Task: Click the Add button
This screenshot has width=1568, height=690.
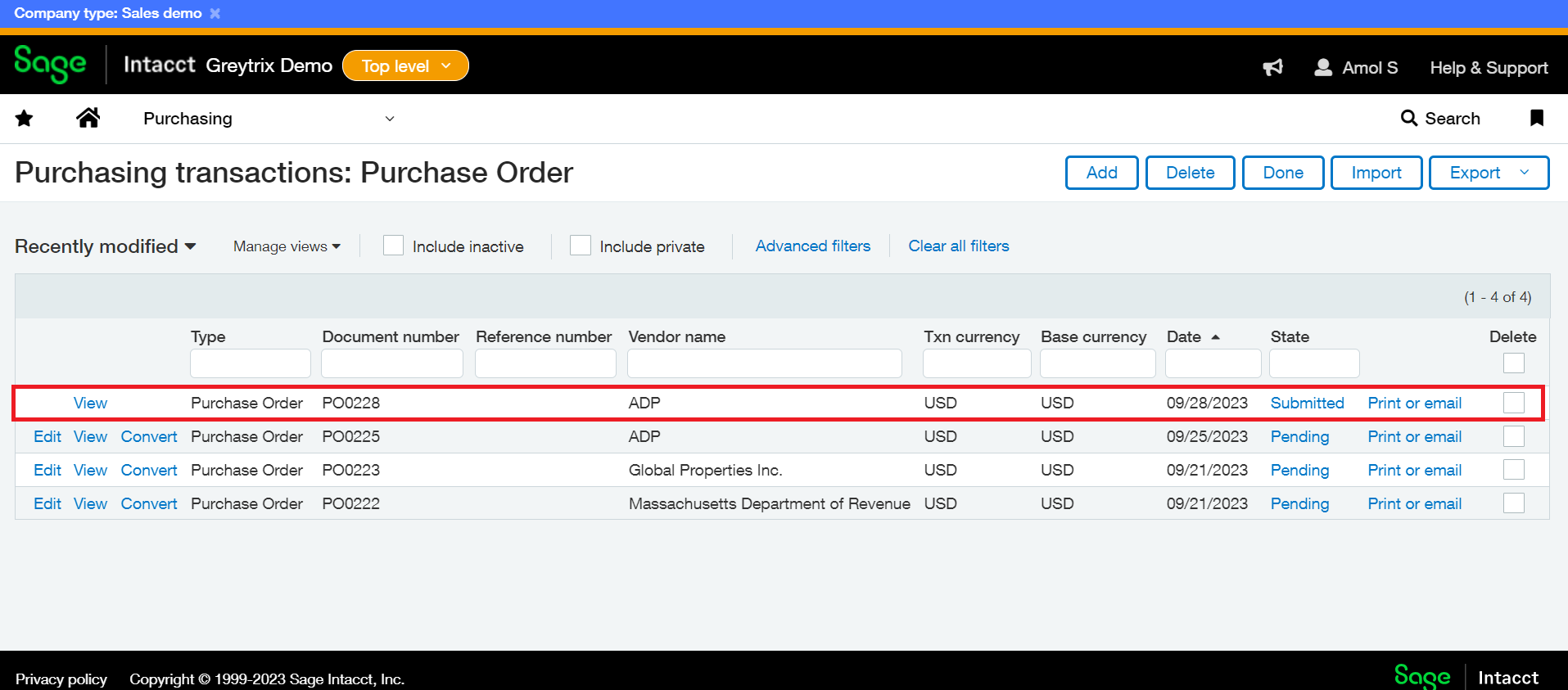Action: point(1101,173)
